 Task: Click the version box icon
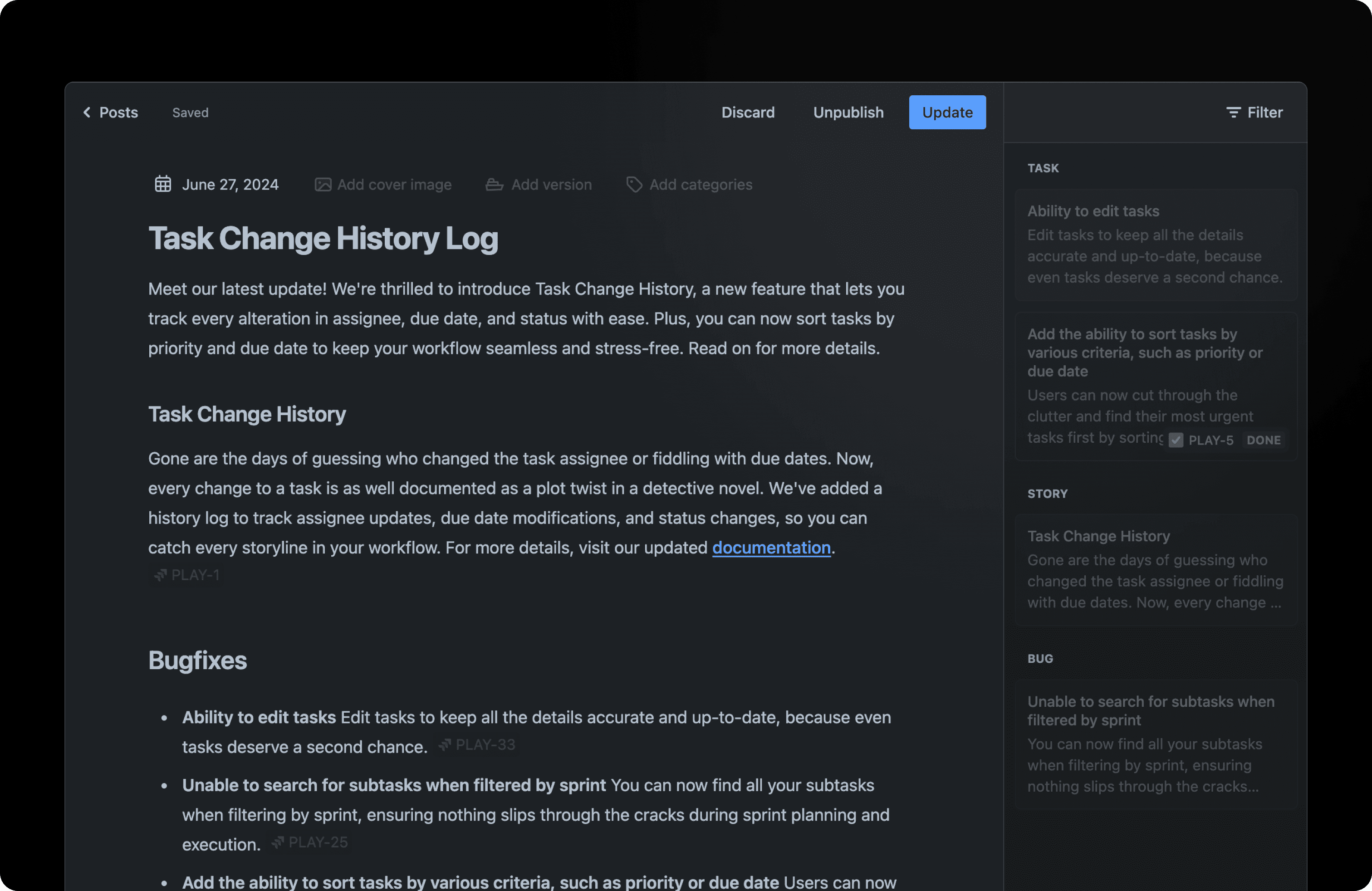point(495,185)
